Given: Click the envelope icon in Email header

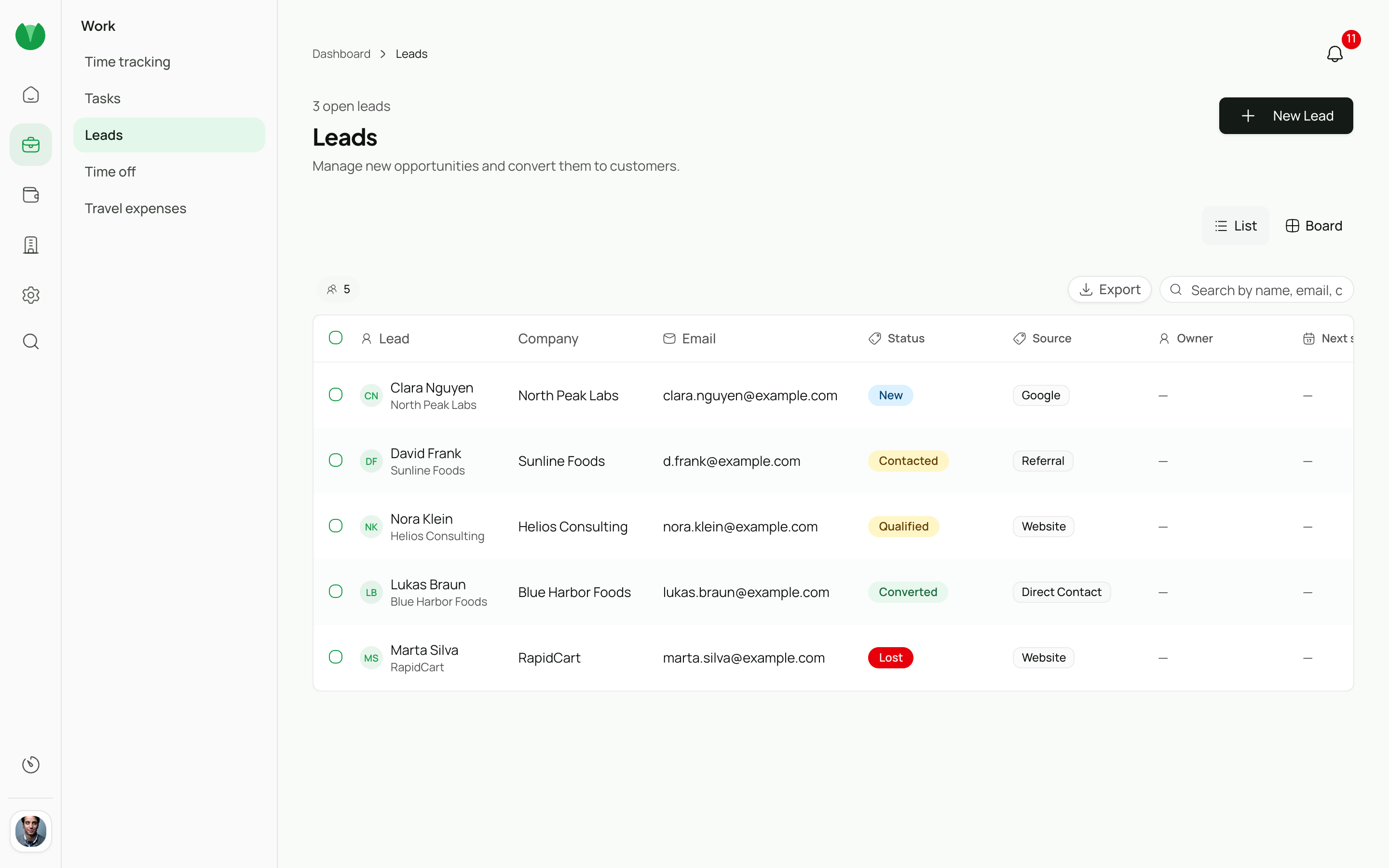Looking at the screenshot, I should (x=669, y=339).
